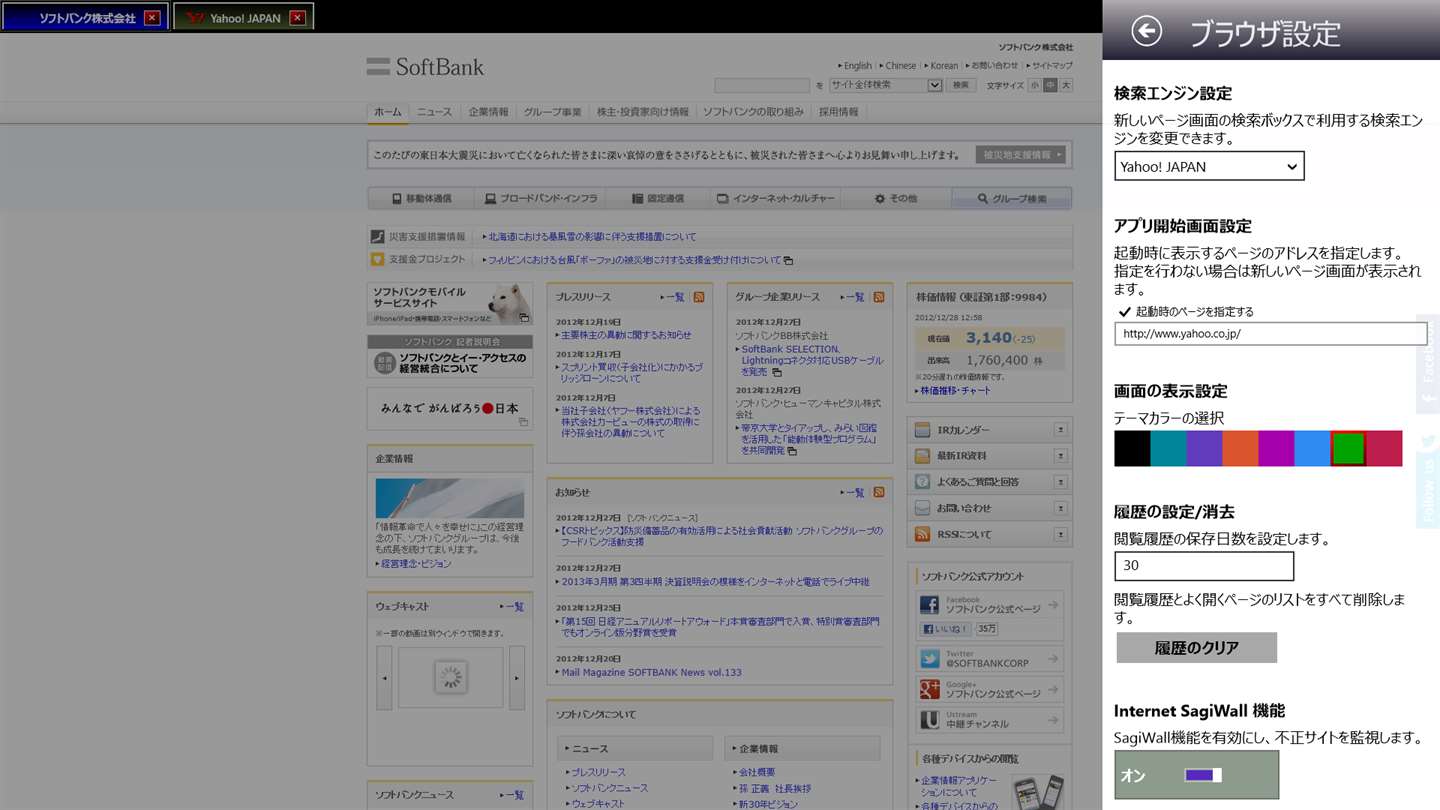Open the 企業情報 navigation menu

coord(488,112)
